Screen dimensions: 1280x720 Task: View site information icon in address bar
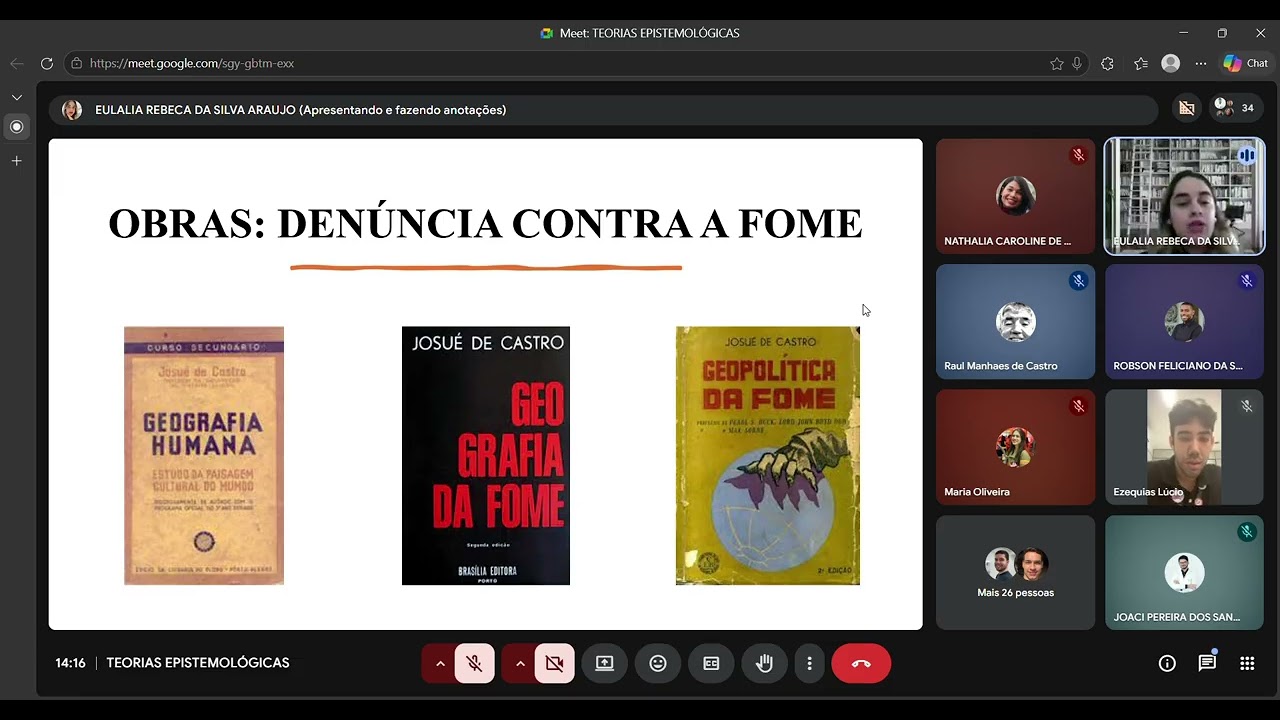(x=76, y=63)
